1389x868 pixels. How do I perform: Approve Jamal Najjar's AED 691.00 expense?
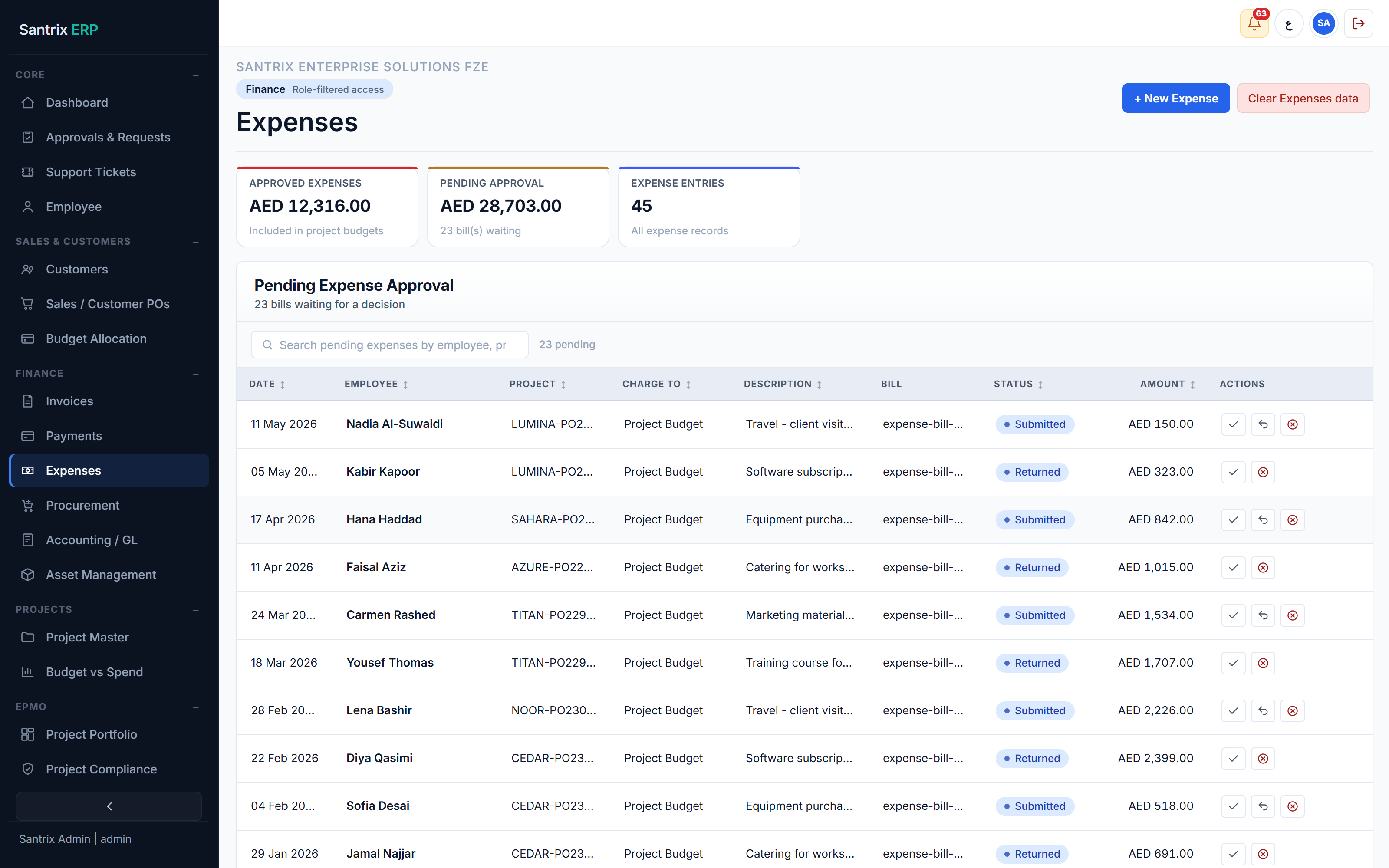click(x=1233, y=853)
